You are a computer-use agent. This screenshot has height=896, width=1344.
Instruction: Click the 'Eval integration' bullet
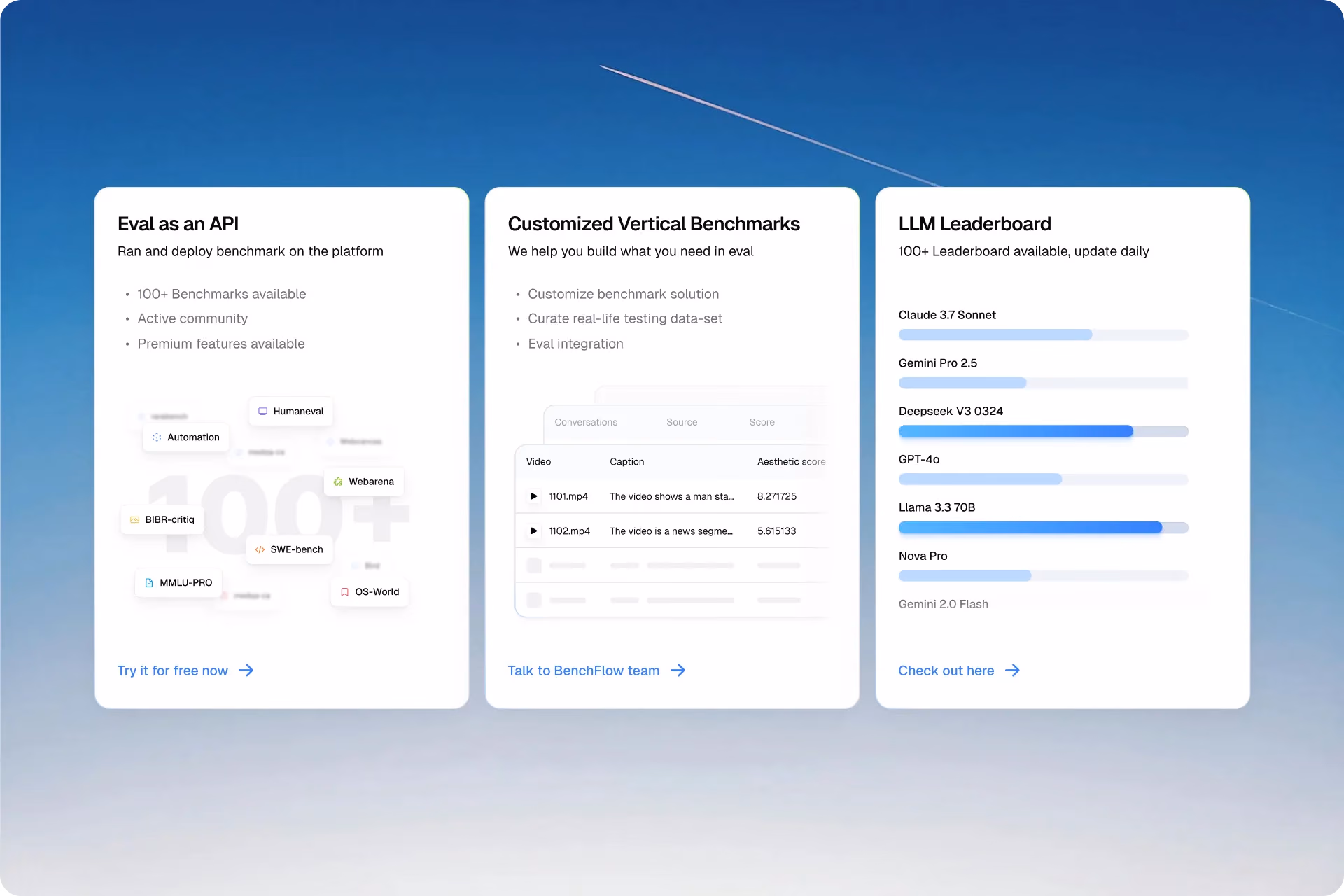point(575,344)
